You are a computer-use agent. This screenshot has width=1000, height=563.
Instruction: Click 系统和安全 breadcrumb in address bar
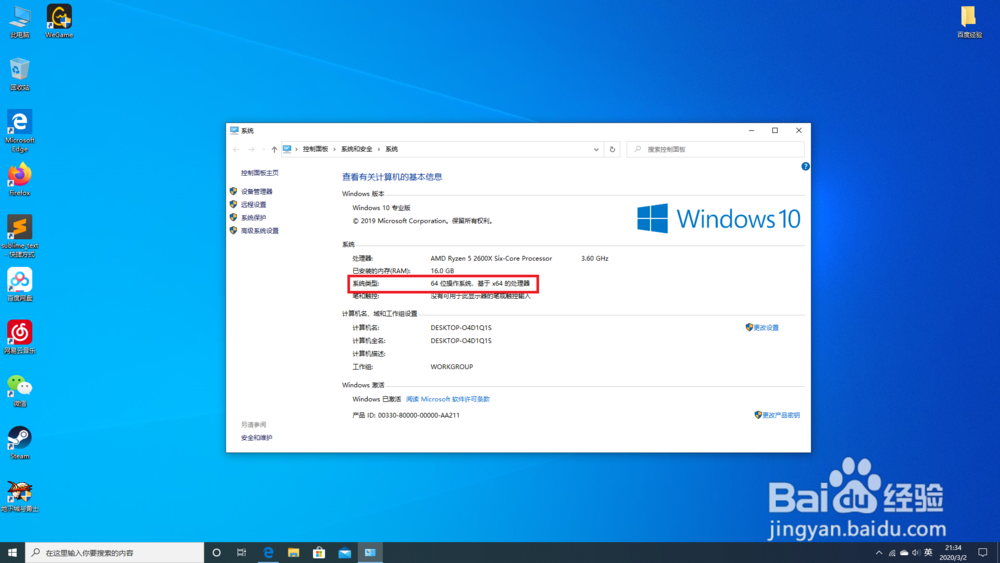tap(357, 149)
